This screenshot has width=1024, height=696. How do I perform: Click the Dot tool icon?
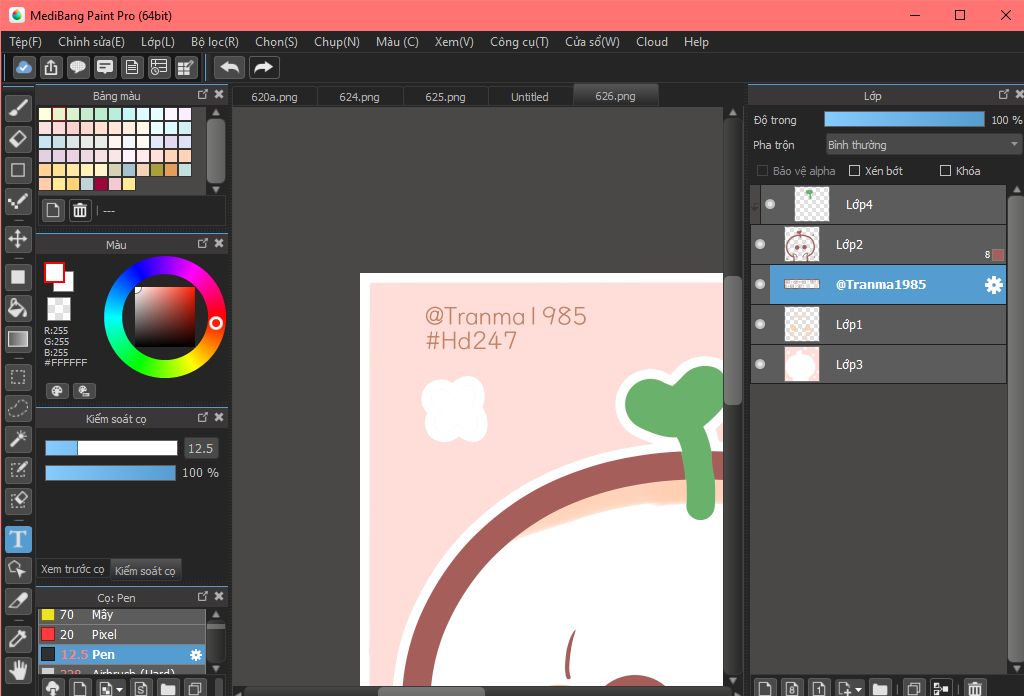[18, 201]
